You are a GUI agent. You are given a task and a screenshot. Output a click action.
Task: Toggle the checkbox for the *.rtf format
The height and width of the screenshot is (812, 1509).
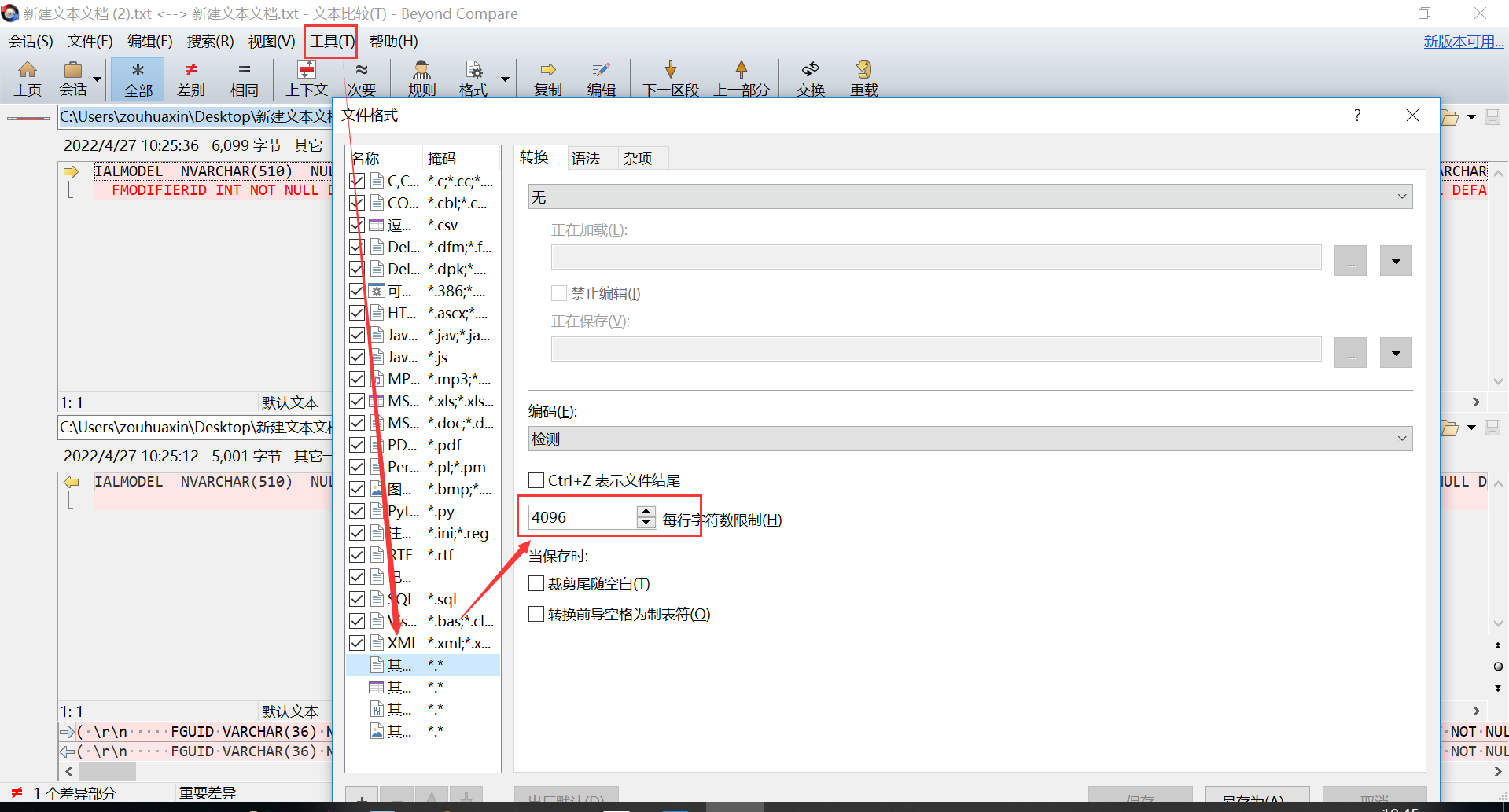pyautogui.click(x=357, y=555)
